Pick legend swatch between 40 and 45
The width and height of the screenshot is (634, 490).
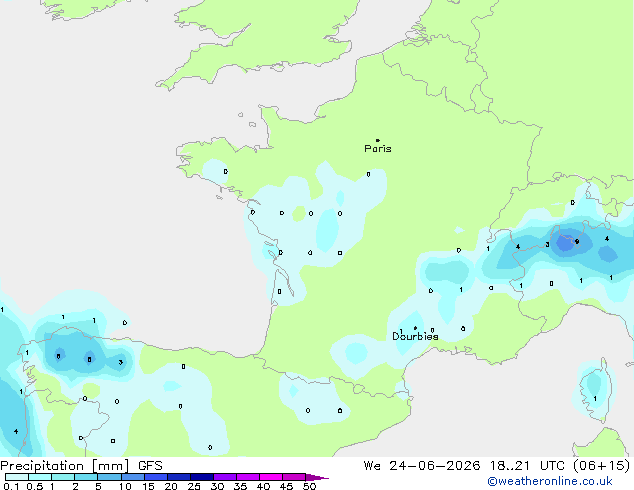271,477
